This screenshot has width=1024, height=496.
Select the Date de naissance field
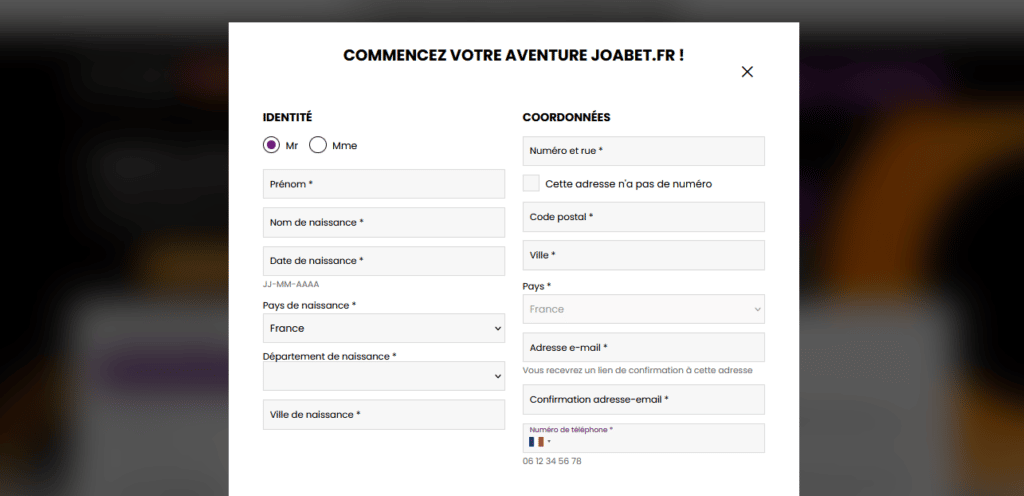click(384, 261)
